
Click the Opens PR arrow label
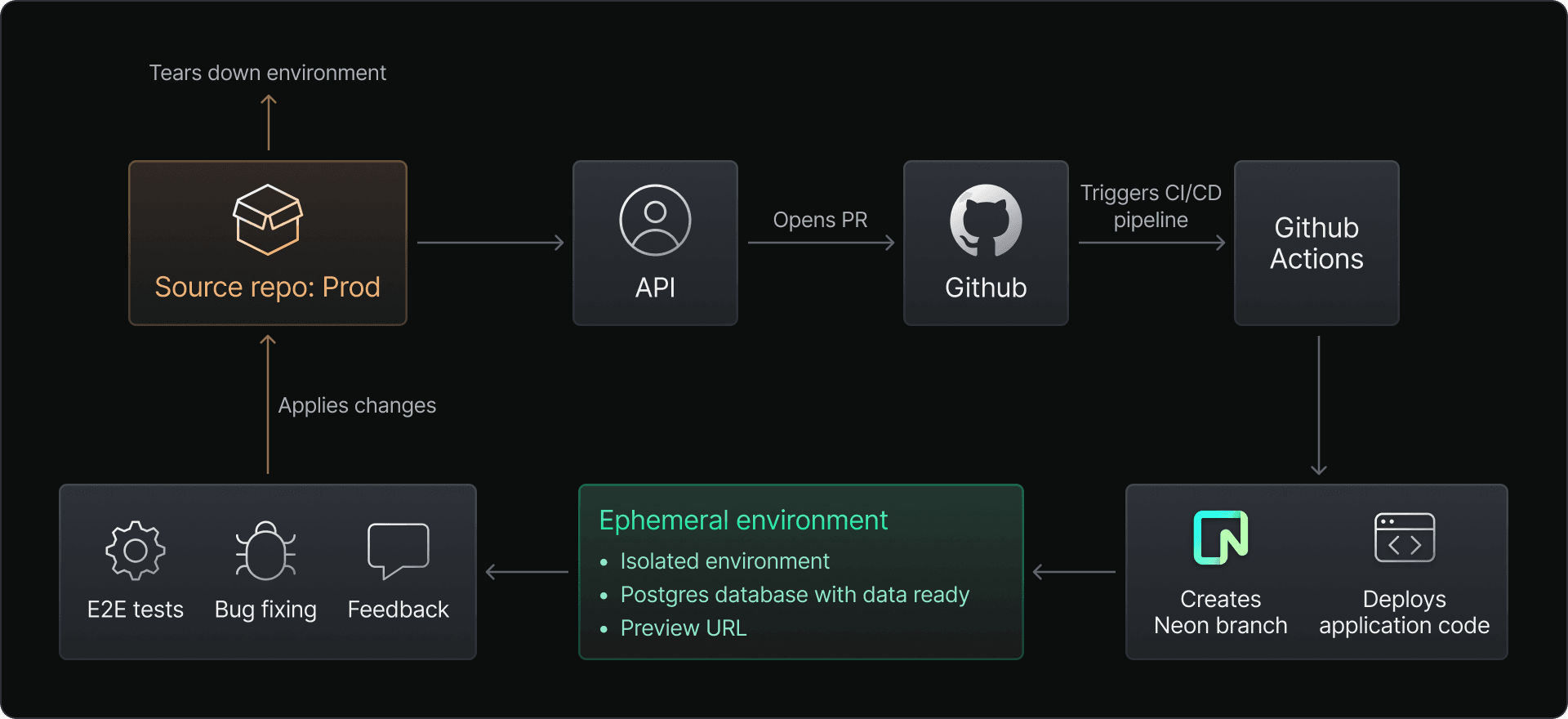pyautogui.click(x=820, y=220)
